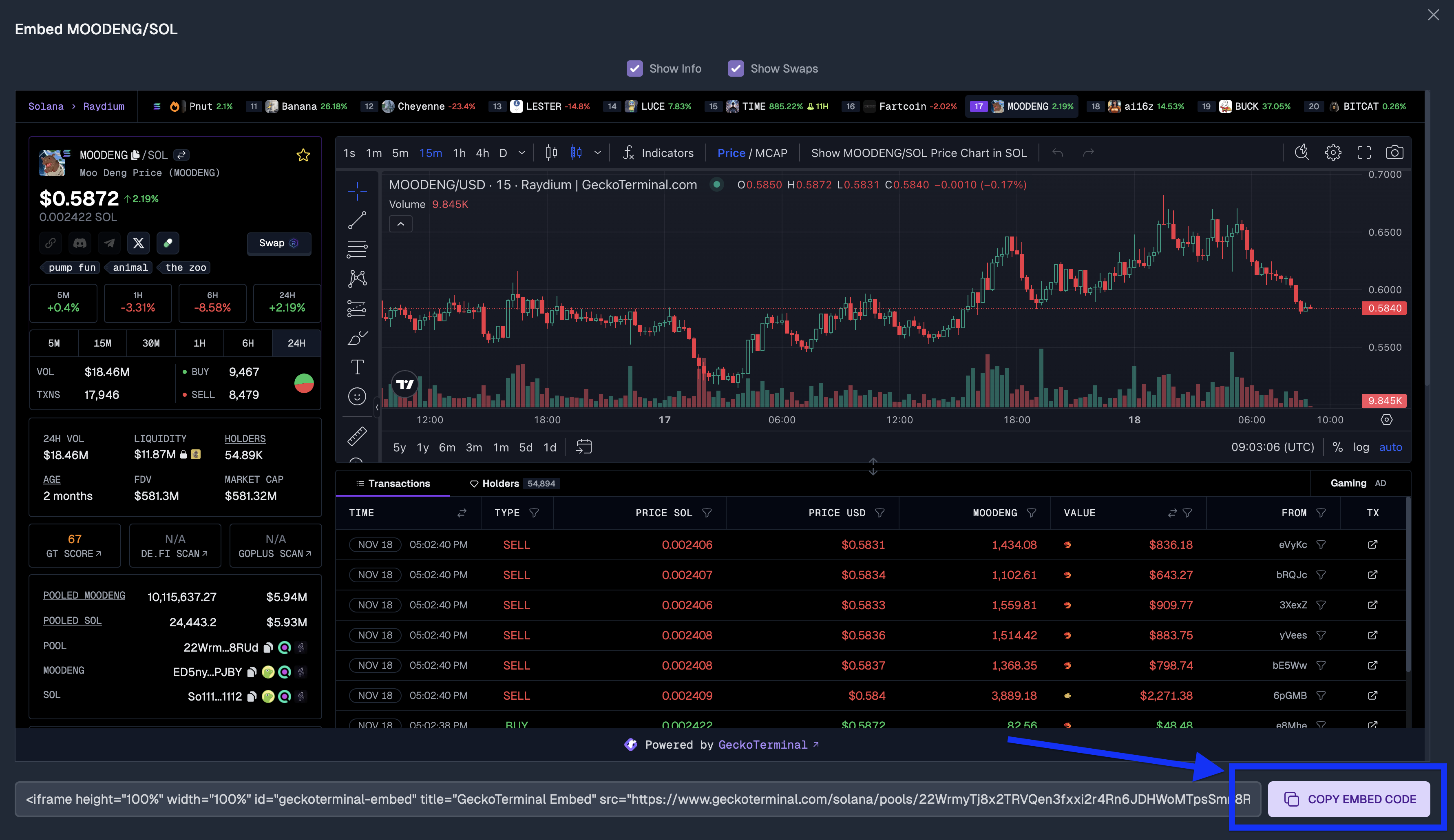Go to the Raydium breadcrumb link
Image resolution: width=1454 pixels, height=840 pixels.
click(x=104, y=106)
